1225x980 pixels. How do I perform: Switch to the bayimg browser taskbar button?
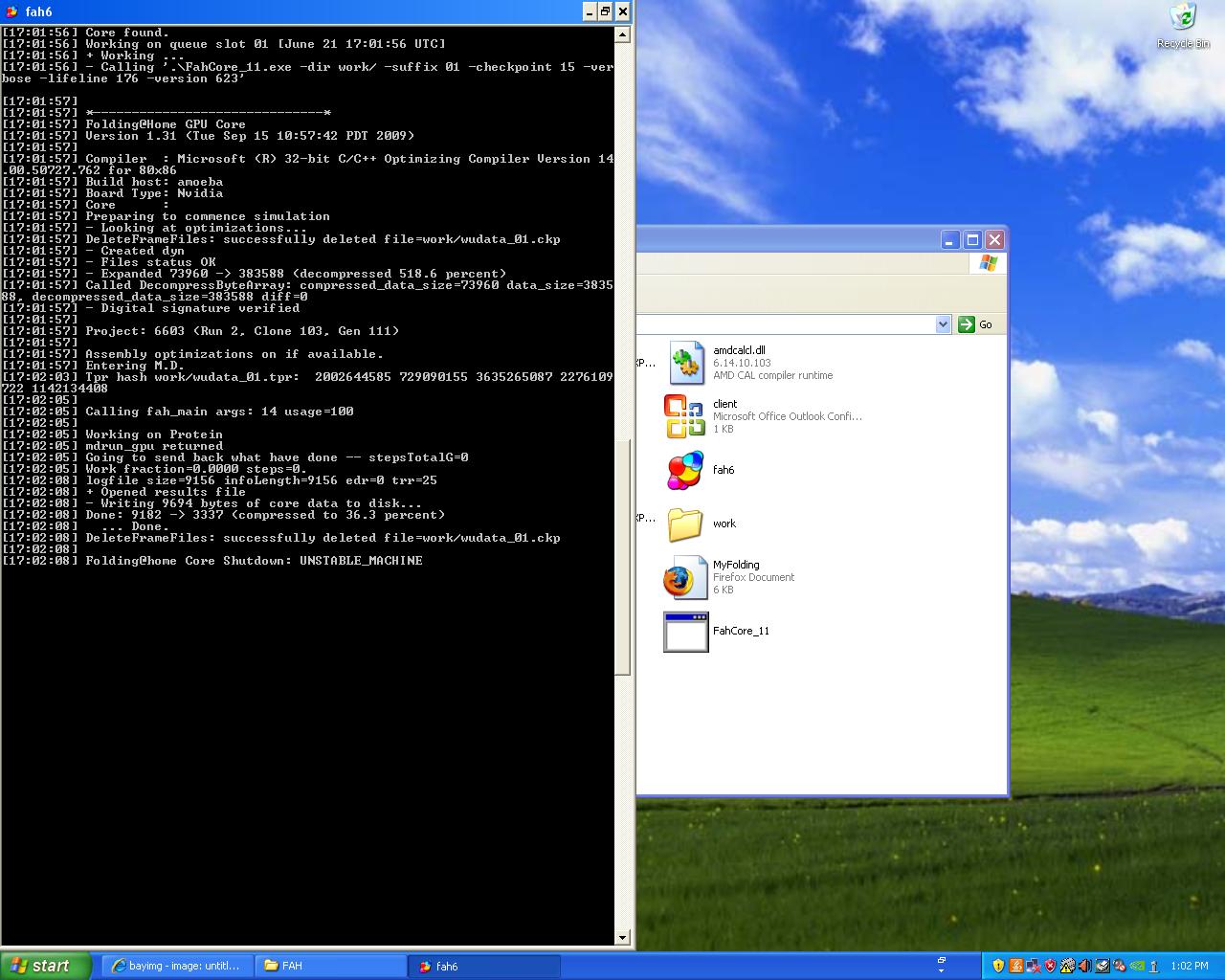[177, 966]
